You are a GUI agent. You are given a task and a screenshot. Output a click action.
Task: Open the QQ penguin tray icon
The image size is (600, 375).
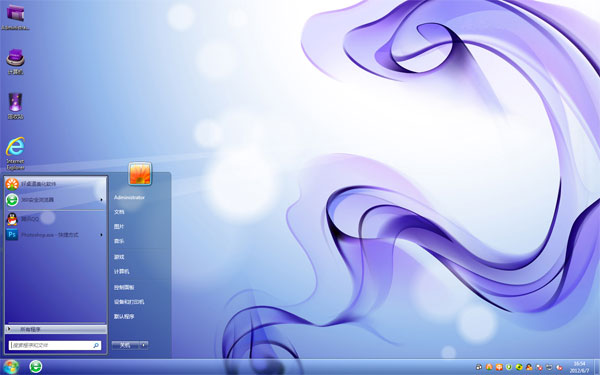[529, 367]
